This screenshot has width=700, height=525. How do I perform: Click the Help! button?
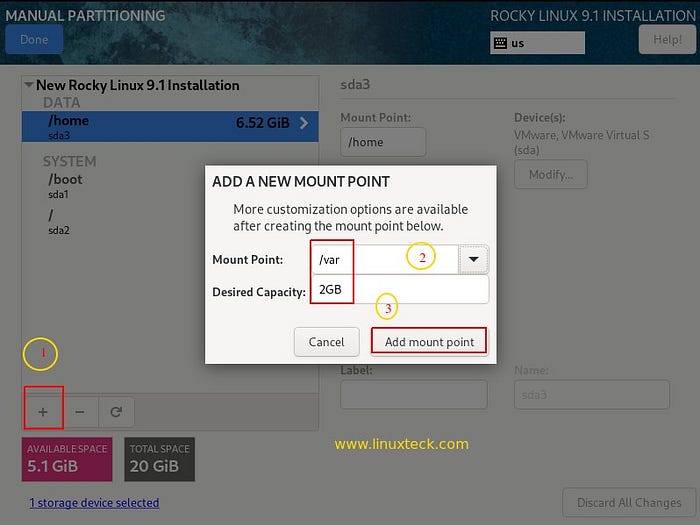pos(667,39)
